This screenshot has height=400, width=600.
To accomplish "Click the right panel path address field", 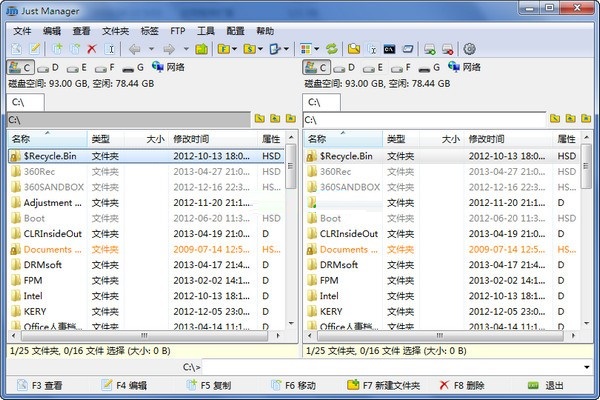I will (x=424, y=120).
